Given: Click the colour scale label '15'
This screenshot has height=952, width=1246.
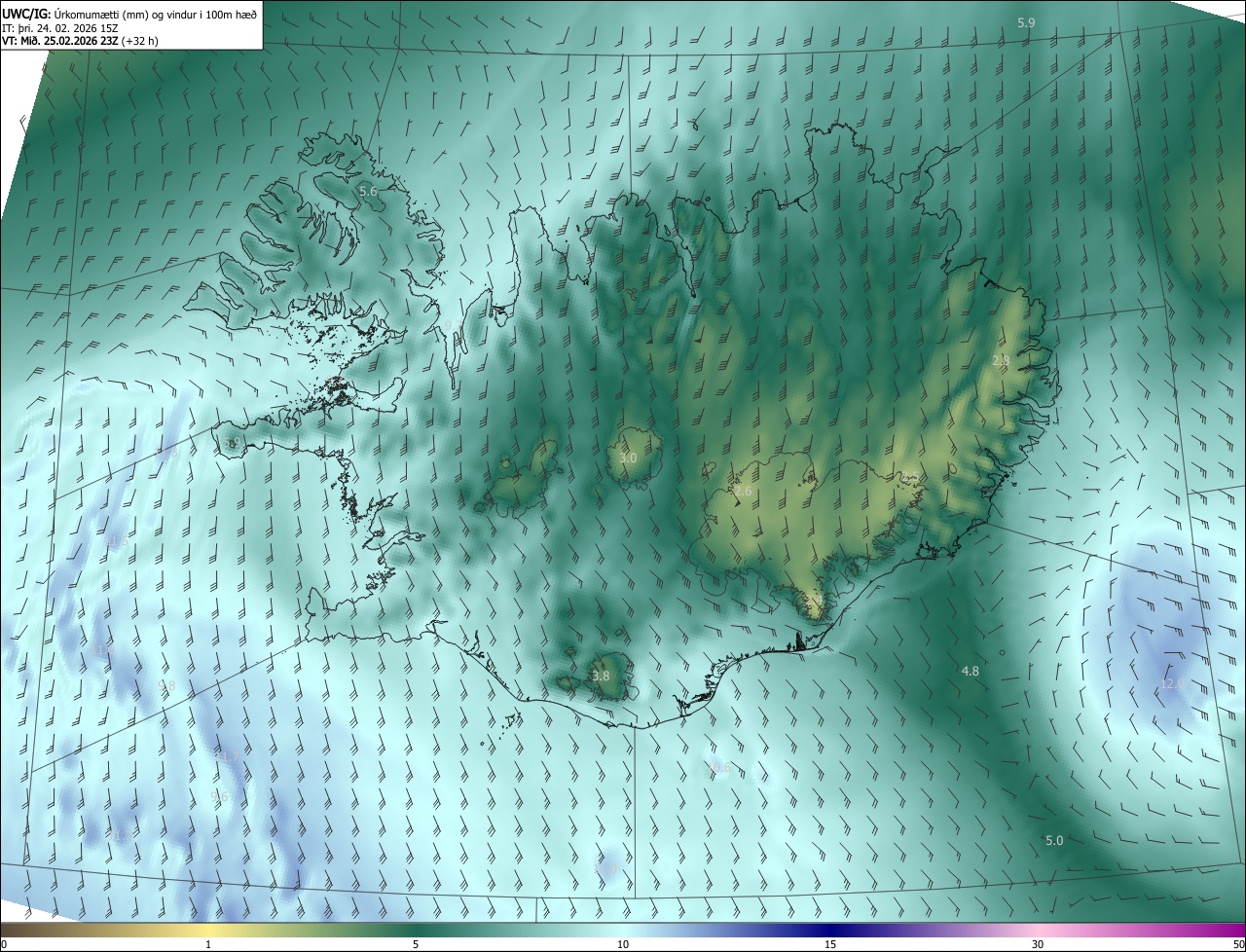Looking at the screenshot, I should [x=830, y=944].
